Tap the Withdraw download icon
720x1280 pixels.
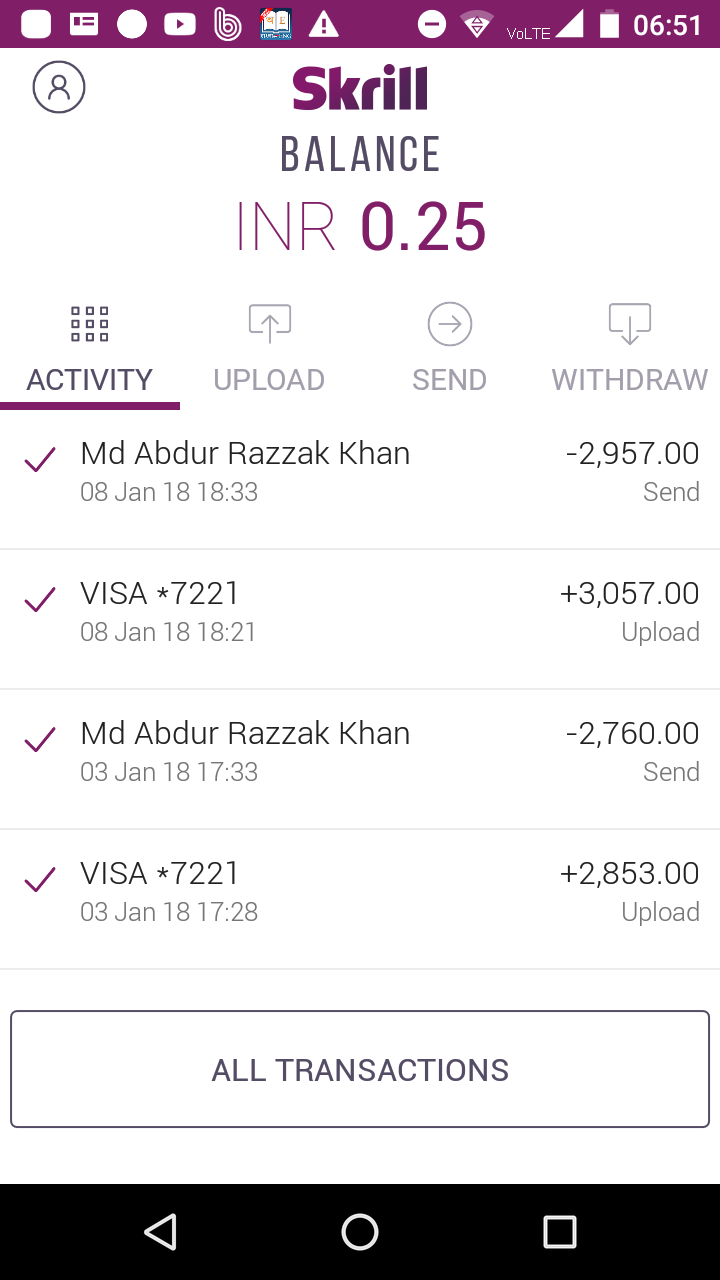pos(630,324)
